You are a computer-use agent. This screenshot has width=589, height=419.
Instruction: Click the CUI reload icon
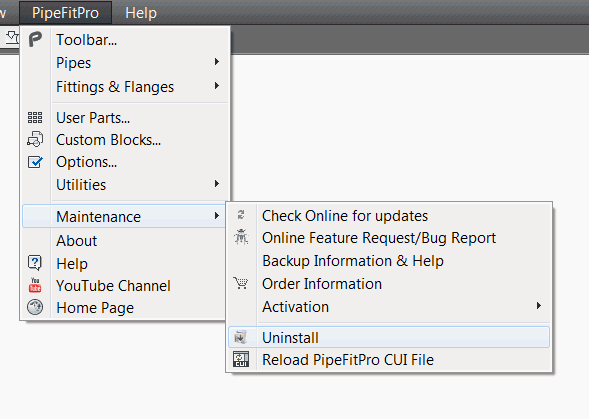(x=241, y=359)
